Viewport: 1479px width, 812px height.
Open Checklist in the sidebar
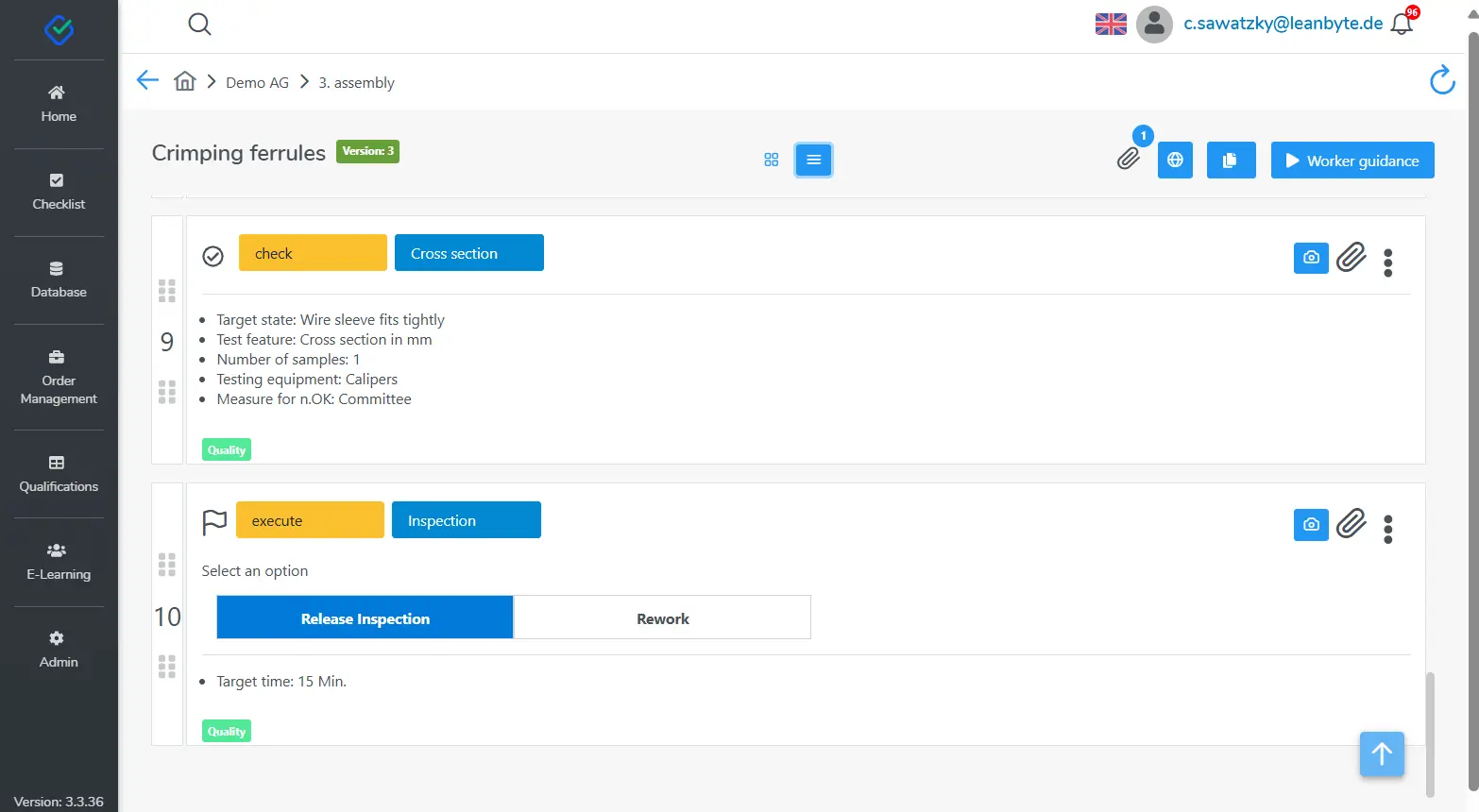pyautogui.click(x=59, y=192)
